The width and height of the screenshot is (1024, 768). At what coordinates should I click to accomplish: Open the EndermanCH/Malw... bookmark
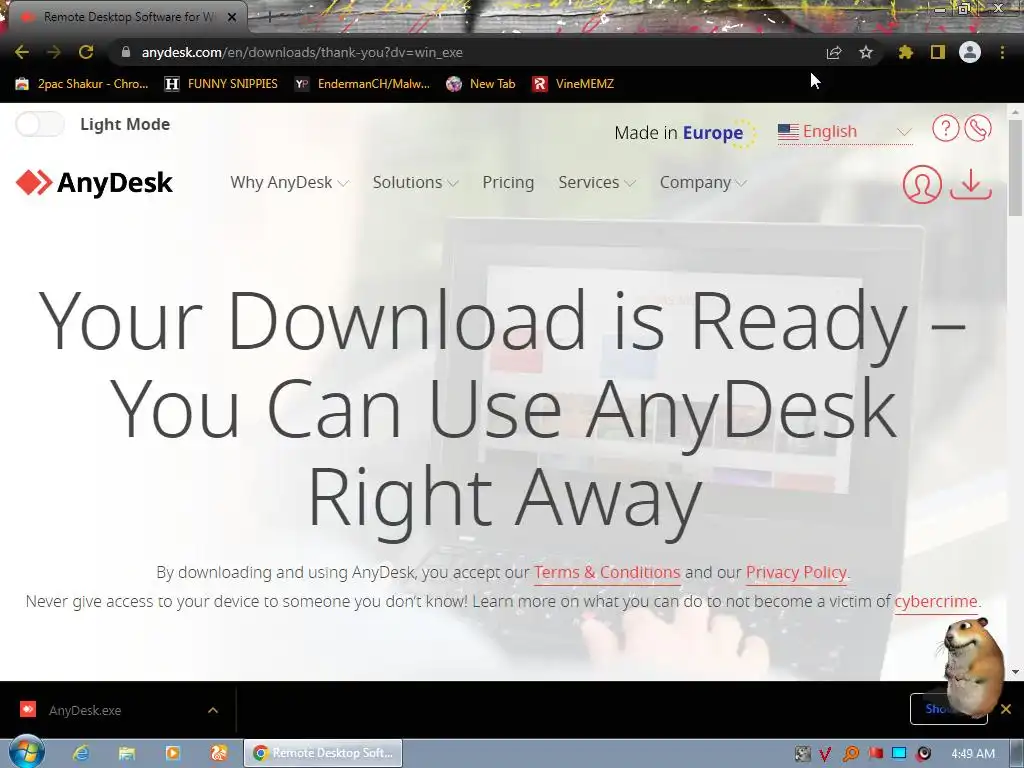click(x=362, y=84)
